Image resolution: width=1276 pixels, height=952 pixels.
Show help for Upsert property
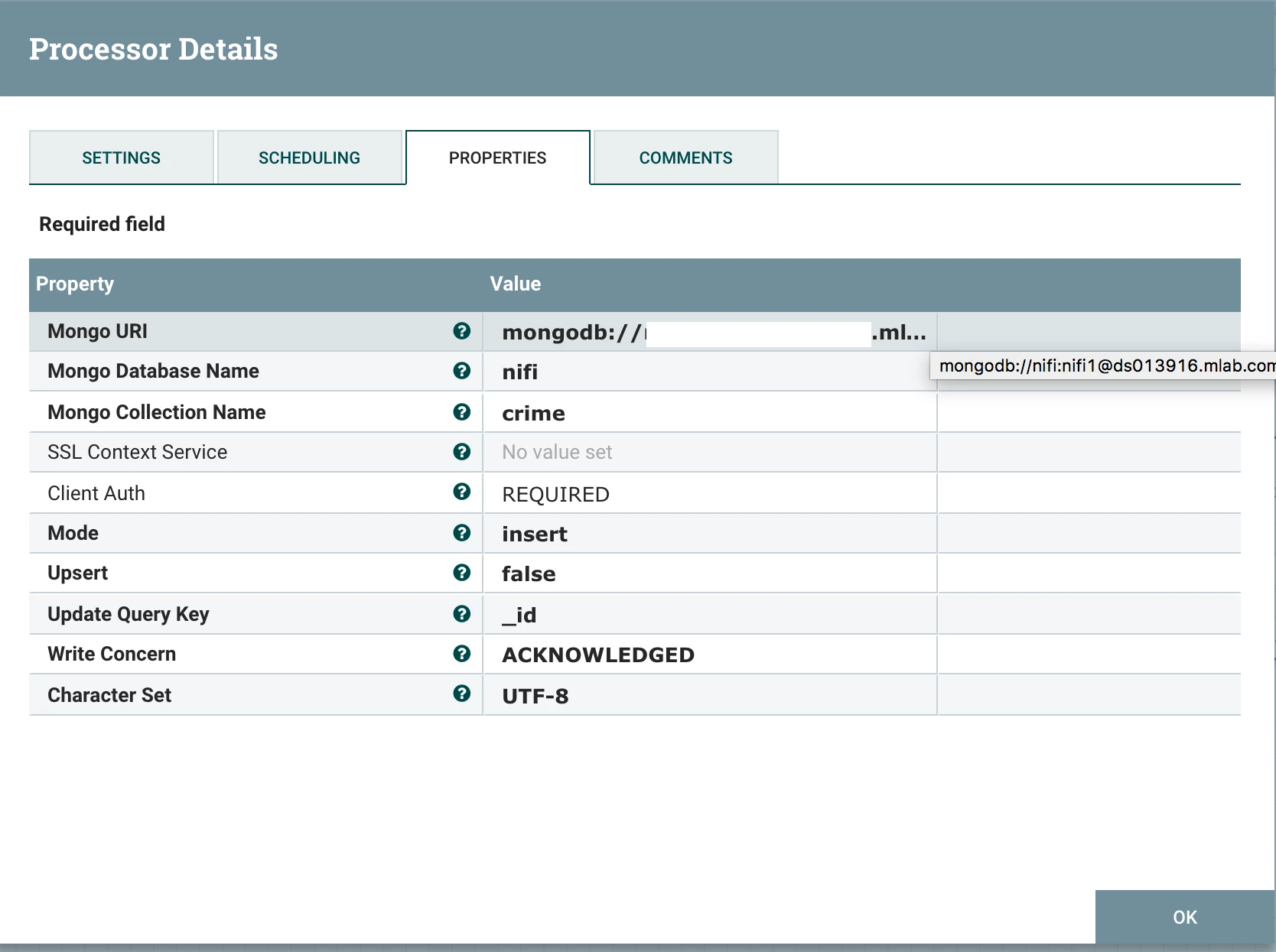click(462, 573)
